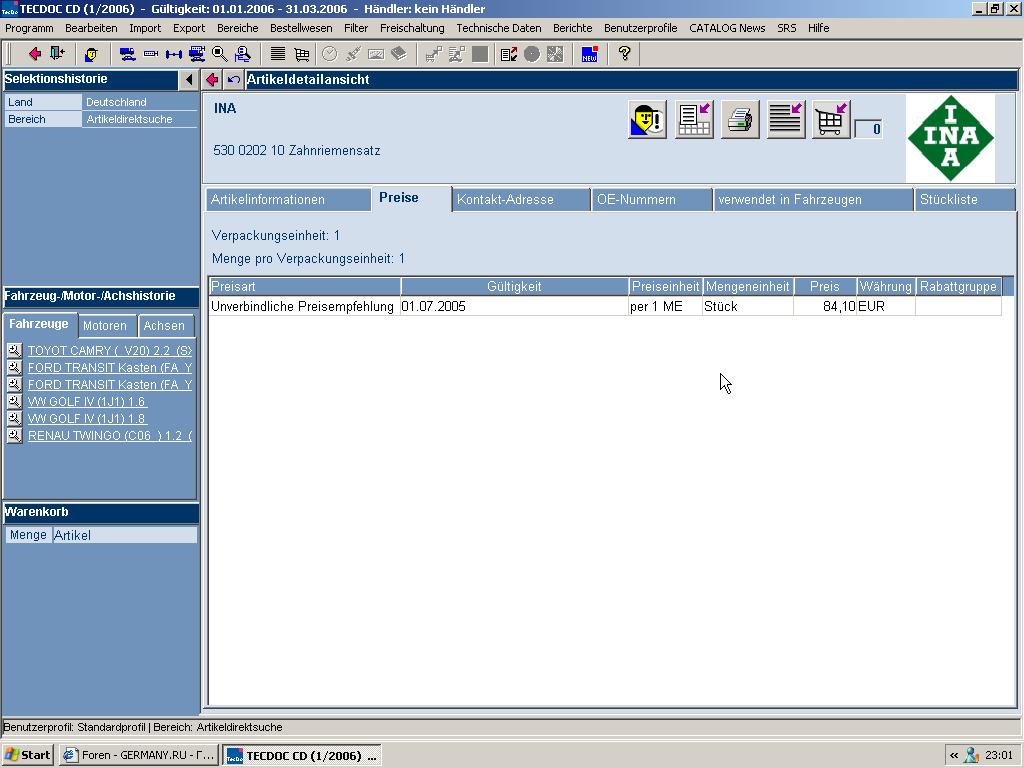Click the print icon in article header
Screen dimensions: 1024x768
740,121
